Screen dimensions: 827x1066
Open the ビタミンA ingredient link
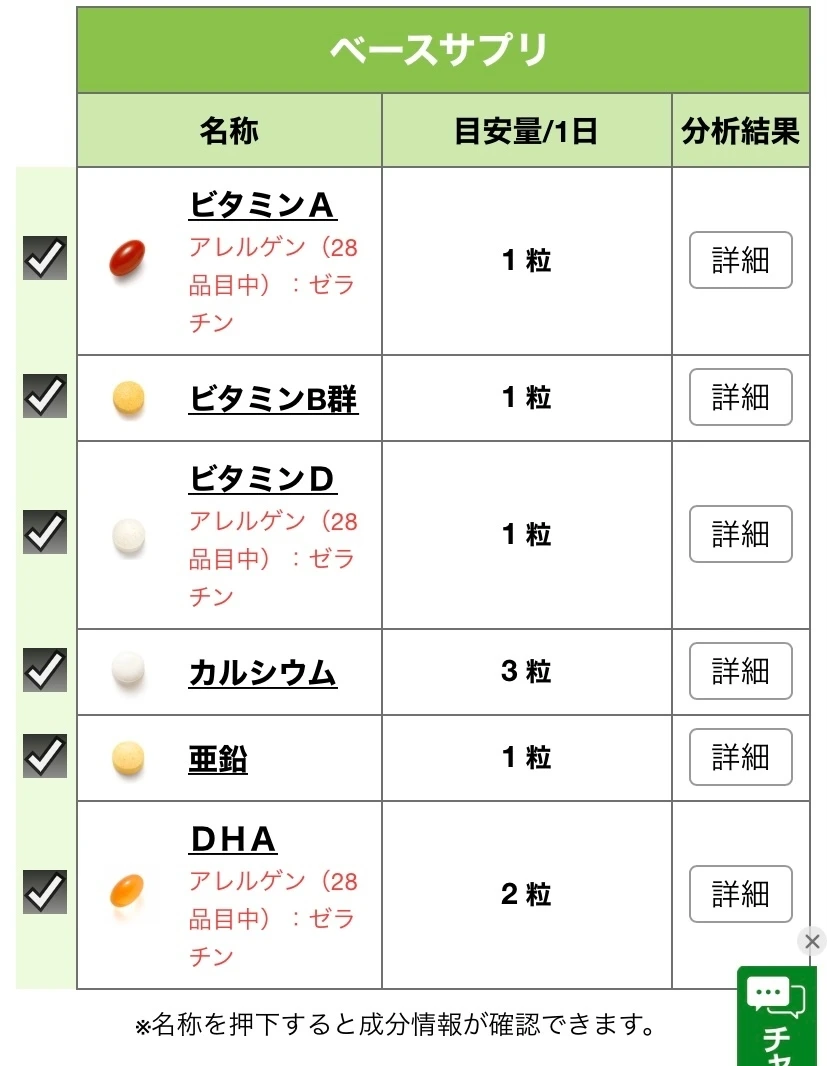pyautogui.click(x=262, y=205)
